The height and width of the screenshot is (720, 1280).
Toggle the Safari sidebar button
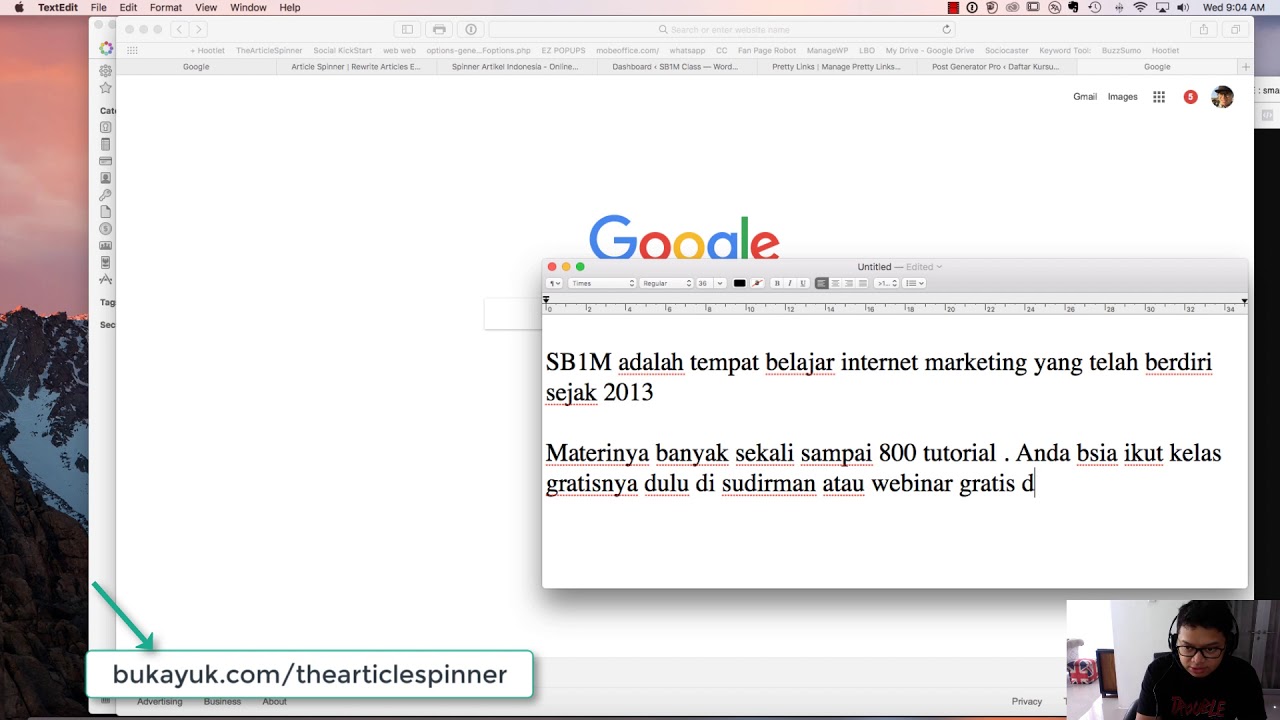(x=407, y=30)
